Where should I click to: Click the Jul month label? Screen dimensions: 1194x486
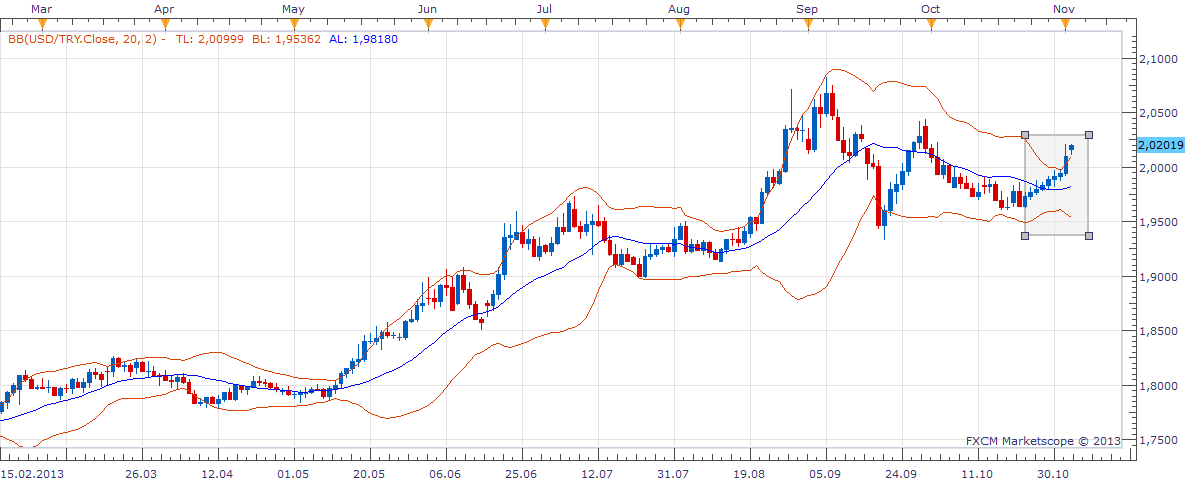point(544,9)
